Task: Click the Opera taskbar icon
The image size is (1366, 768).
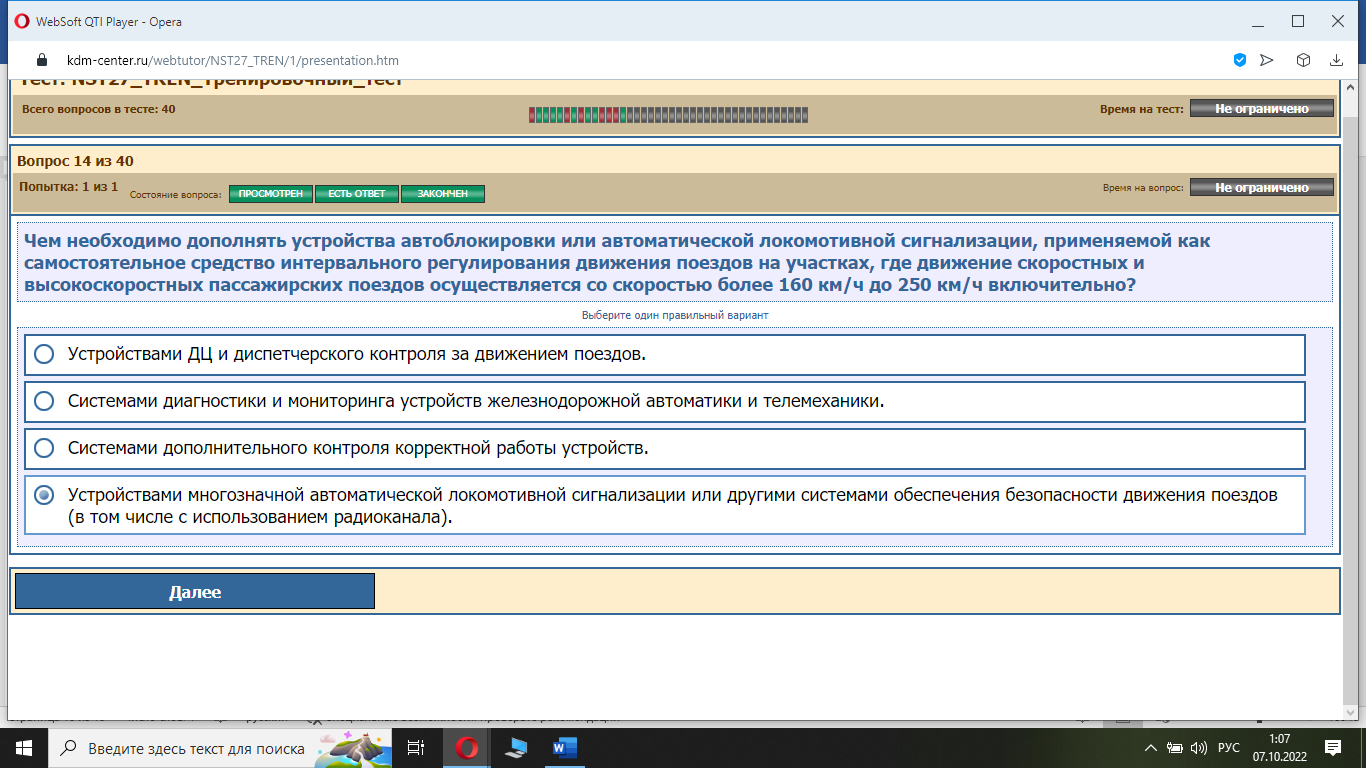Action: pyautogui.click(x=467, y=748)
